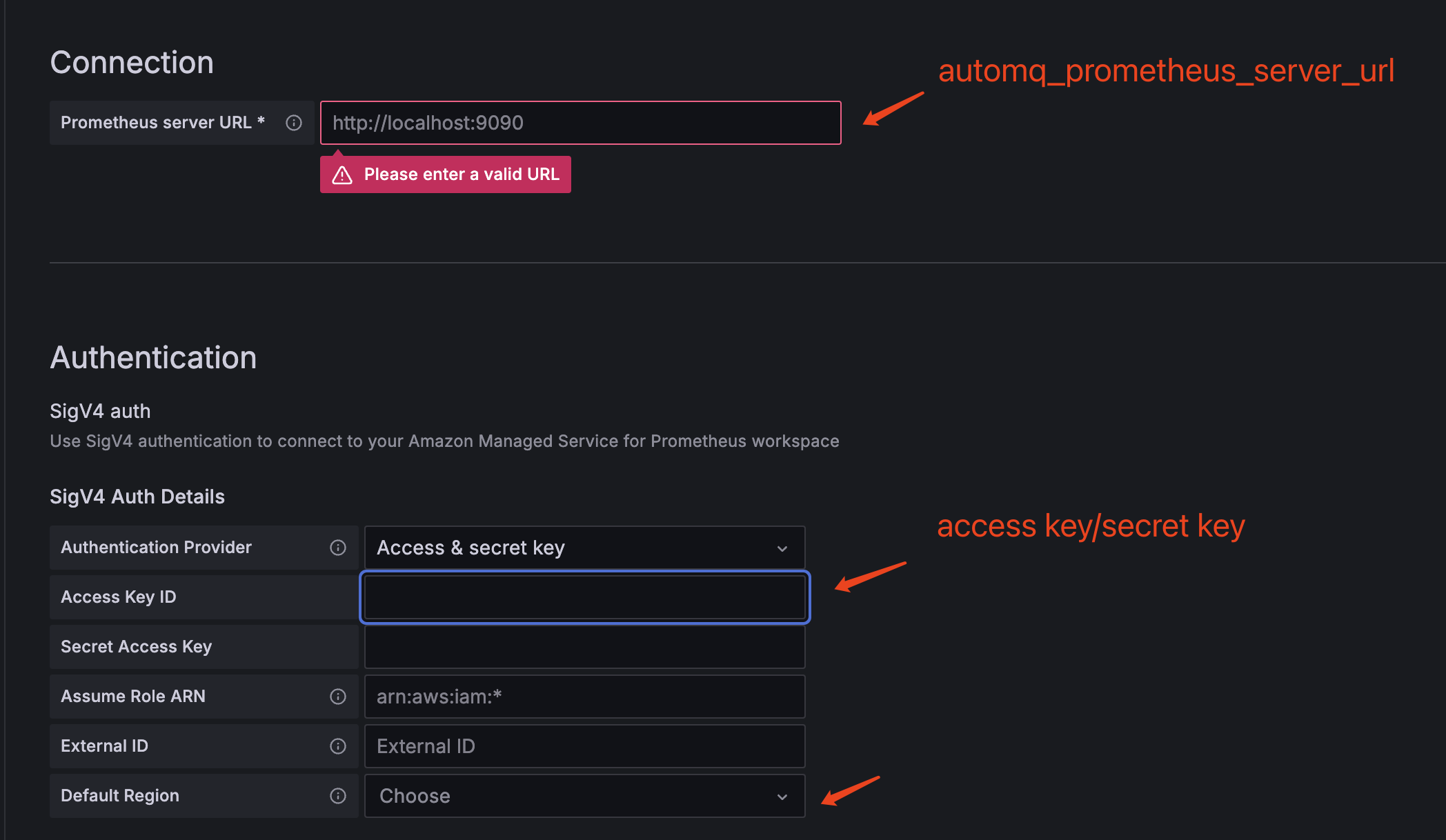The width and height of the screenshot is (1446, 840).
Task: Click into the Access Key ID field
Action: (584, 597)
